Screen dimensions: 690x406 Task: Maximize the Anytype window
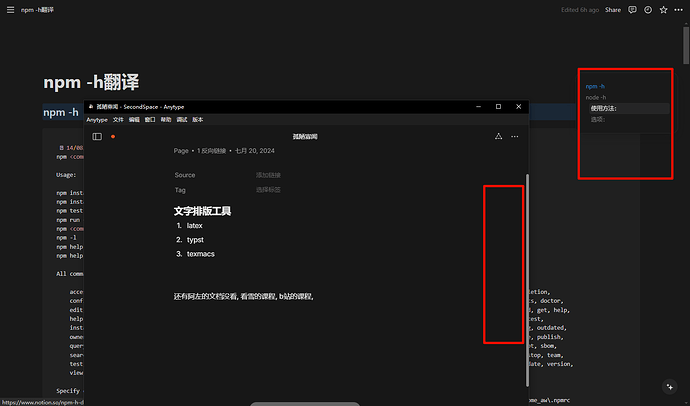tap(498, 106)
